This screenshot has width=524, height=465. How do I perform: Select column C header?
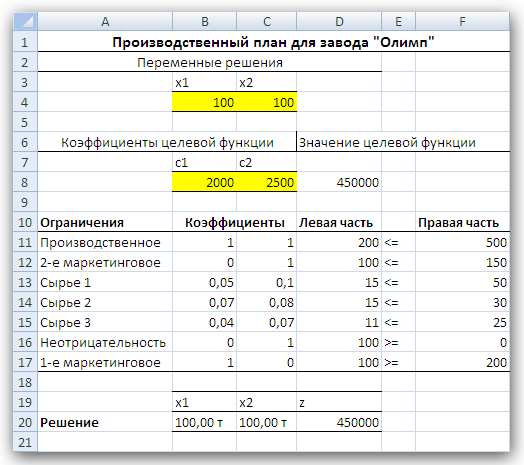(x=267, y=22)
